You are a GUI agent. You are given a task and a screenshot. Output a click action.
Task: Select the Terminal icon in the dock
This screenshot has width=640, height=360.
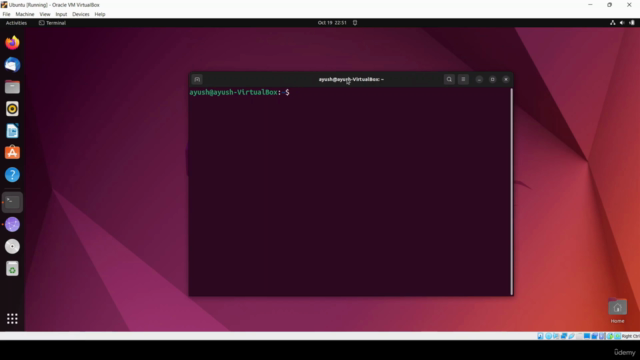click(12, 202)
